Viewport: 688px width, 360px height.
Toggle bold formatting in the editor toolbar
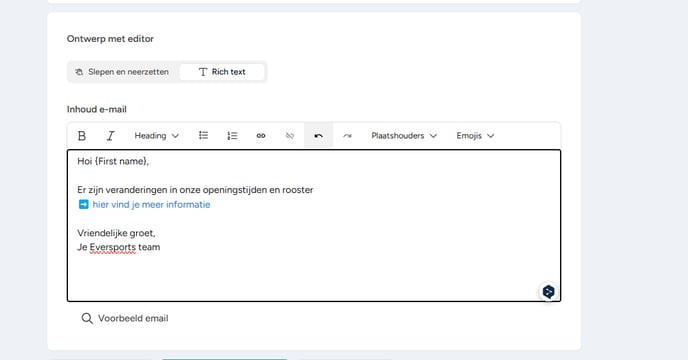point(82,136)
